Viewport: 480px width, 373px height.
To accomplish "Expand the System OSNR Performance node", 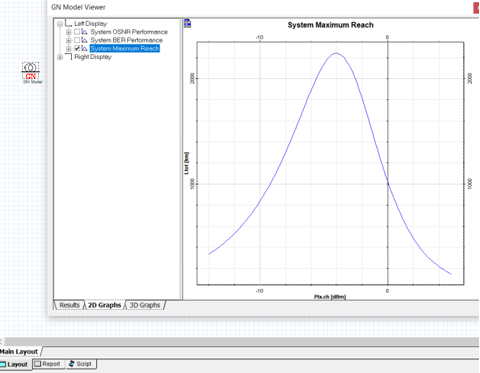I will (69, 32).
